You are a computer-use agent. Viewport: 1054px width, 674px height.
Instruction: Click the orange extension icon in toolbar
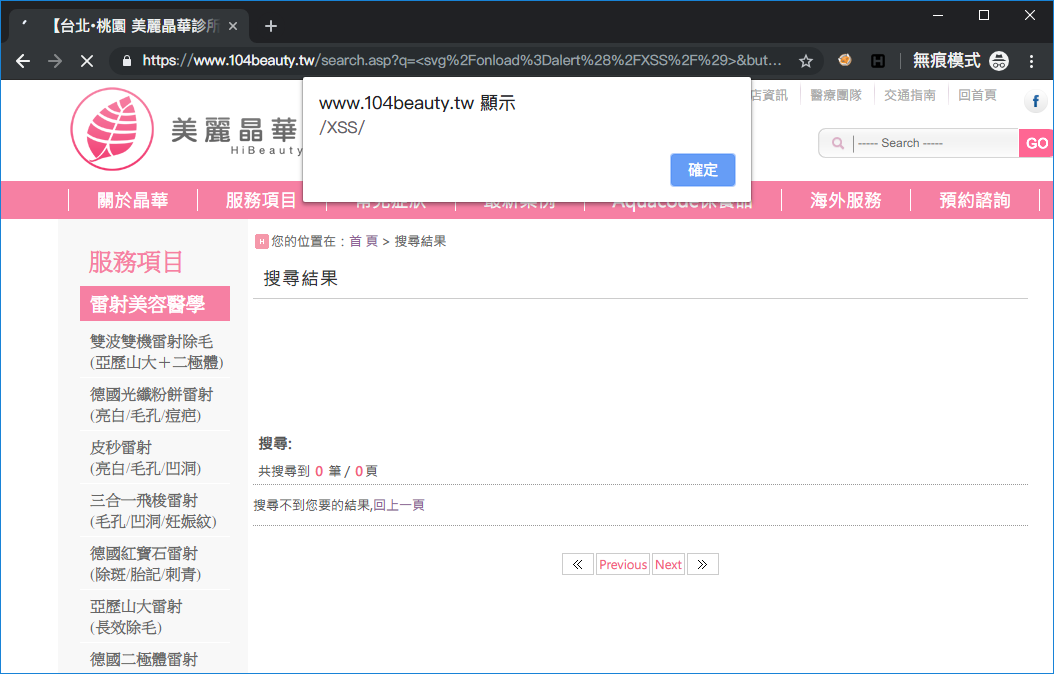(x=845, y=60)
